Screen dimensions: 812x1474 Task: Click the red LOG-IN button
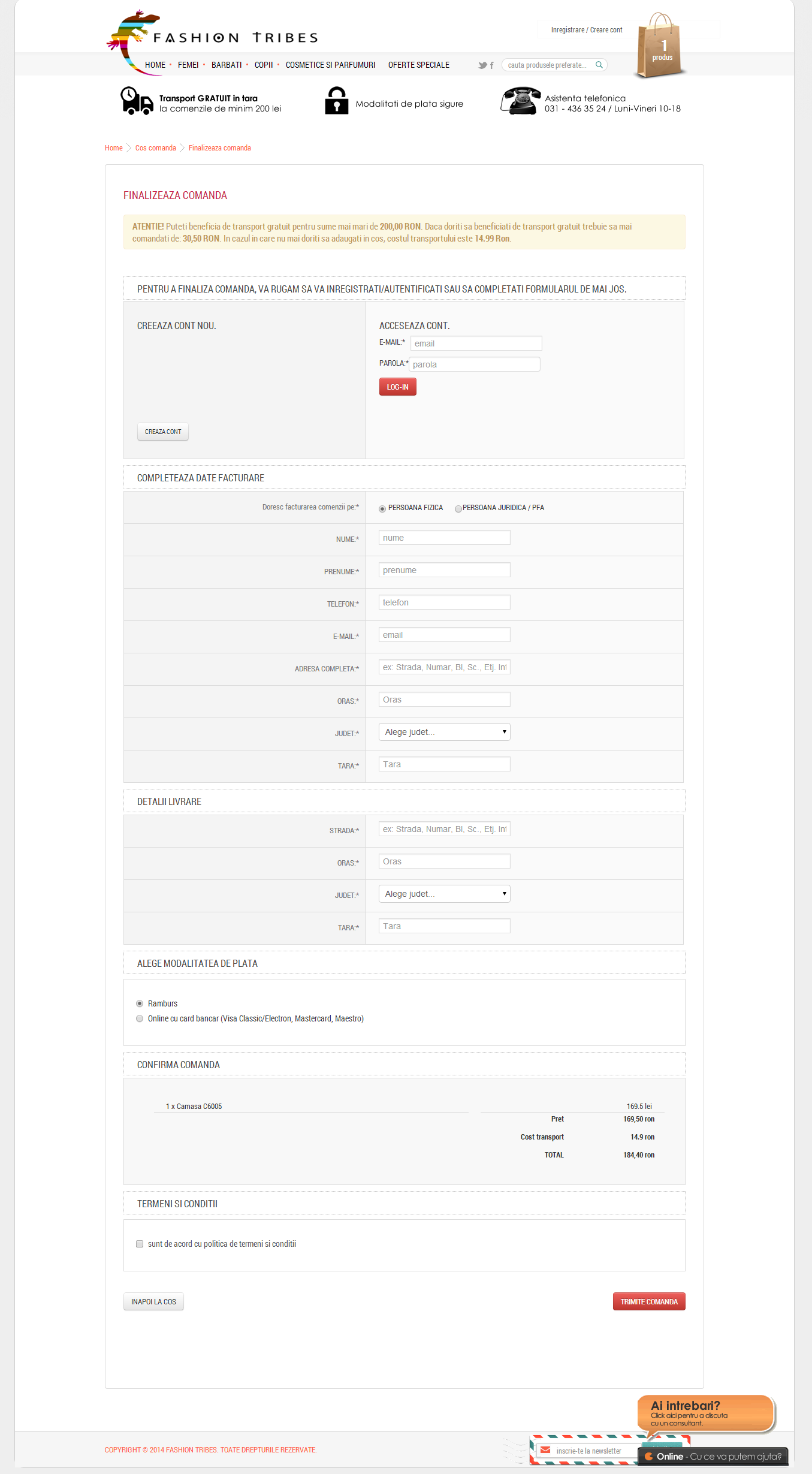pos(398,387)
